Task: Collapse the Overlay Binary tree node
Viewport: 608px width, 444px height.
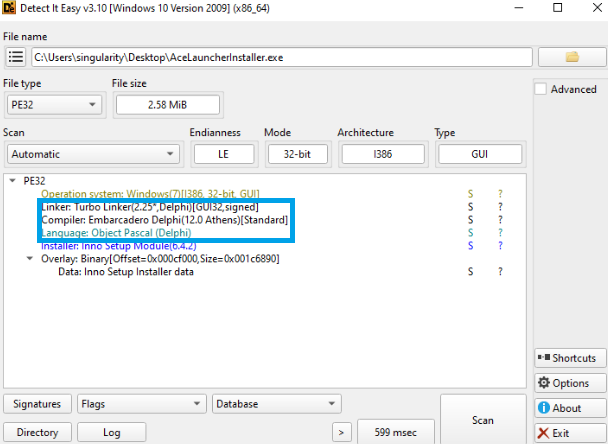Action: point(29,258)
